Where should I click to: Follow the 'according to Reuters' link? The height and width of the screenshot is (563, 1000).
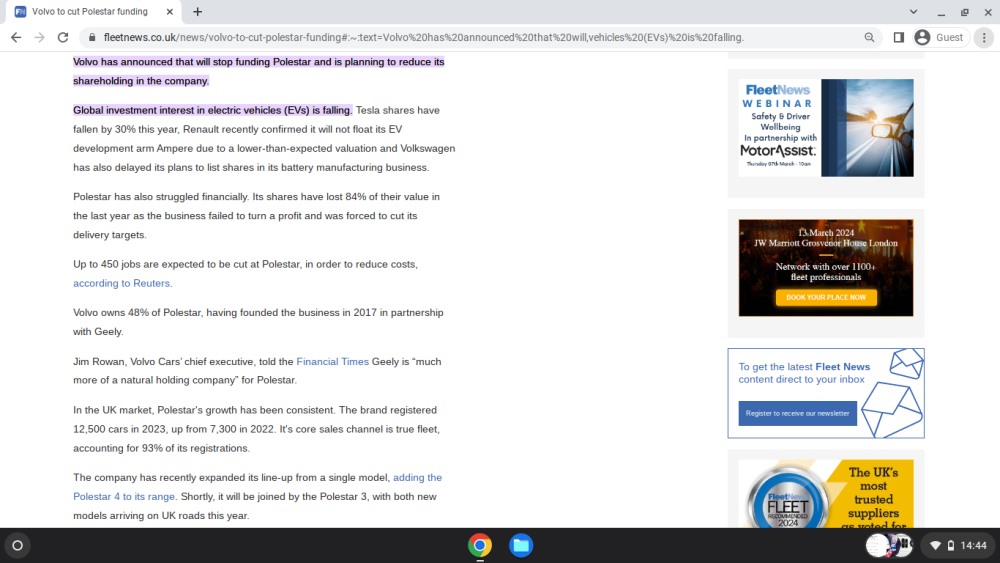(x=121, y=283)
